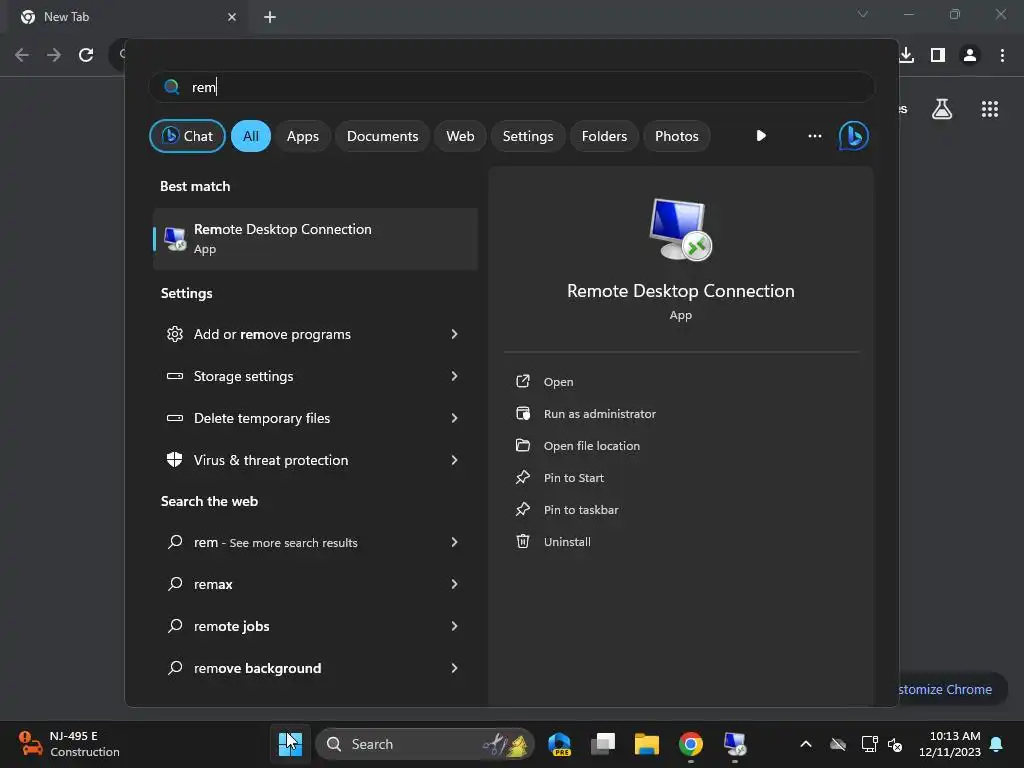Expand 'rem - See more search results' chevron

[x=455, y=542]
